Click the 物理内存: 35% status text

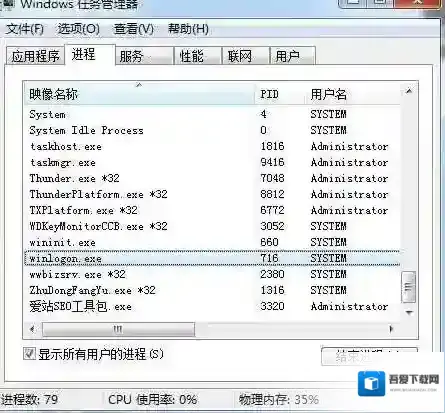click(x=279, y=399)
